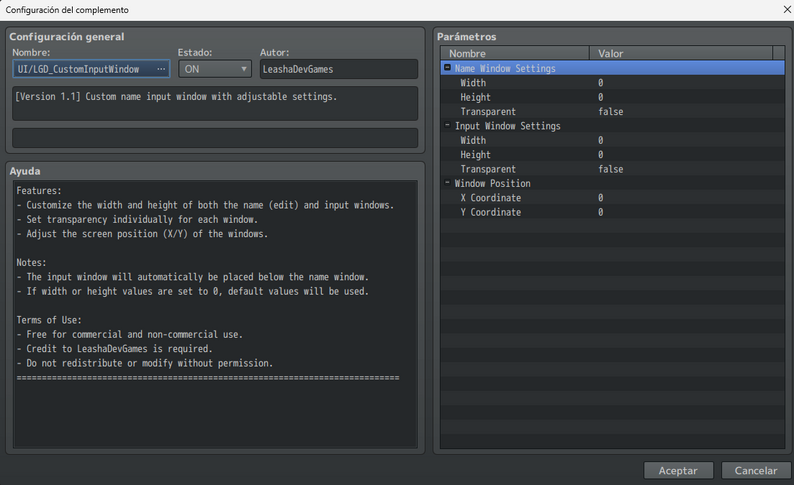Collapse the Input Window Settings group
Viewport: 794px width, 485px height.
click(448, 125)
